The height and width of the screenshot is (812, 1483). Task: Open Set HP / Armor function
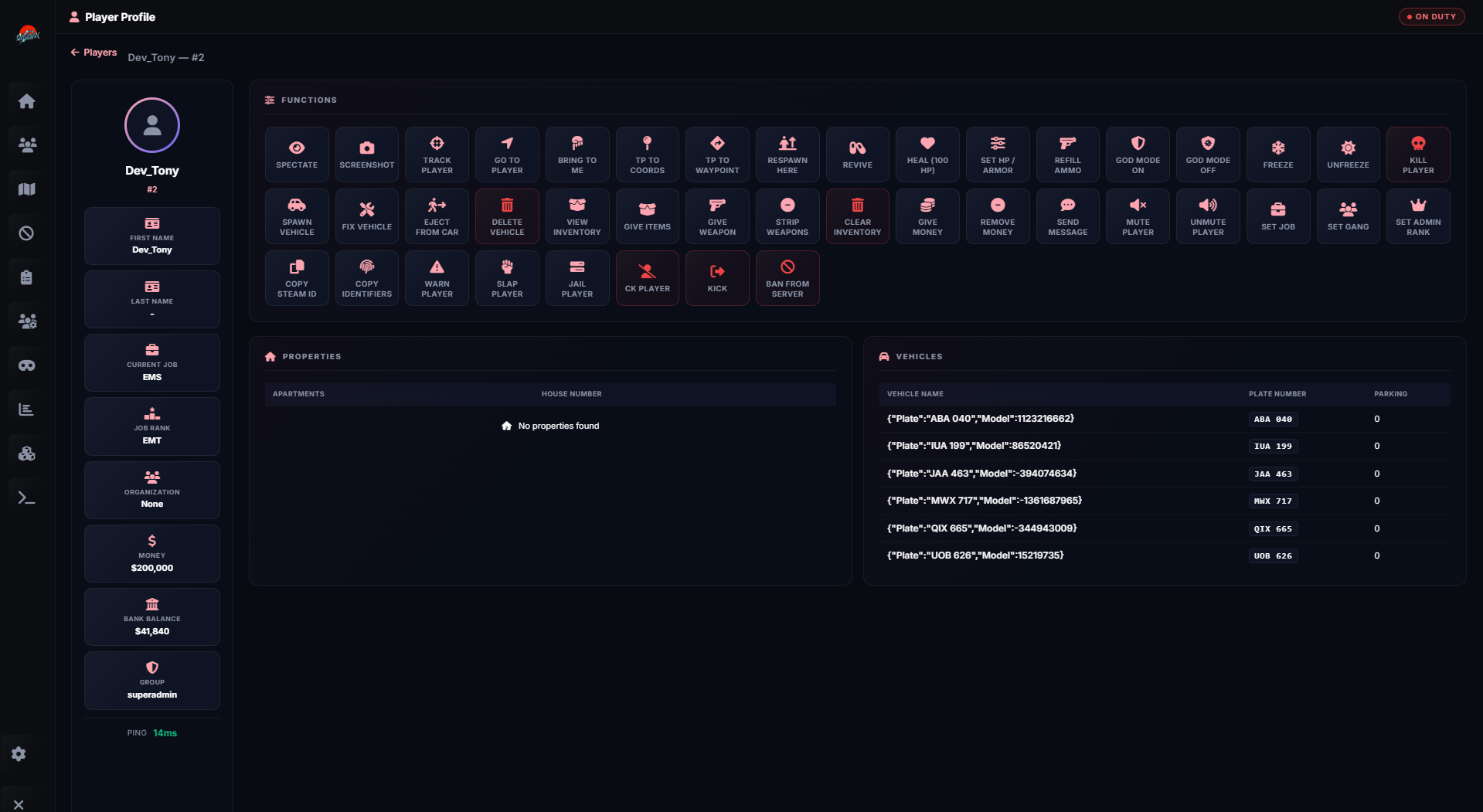tap(998, 155)
